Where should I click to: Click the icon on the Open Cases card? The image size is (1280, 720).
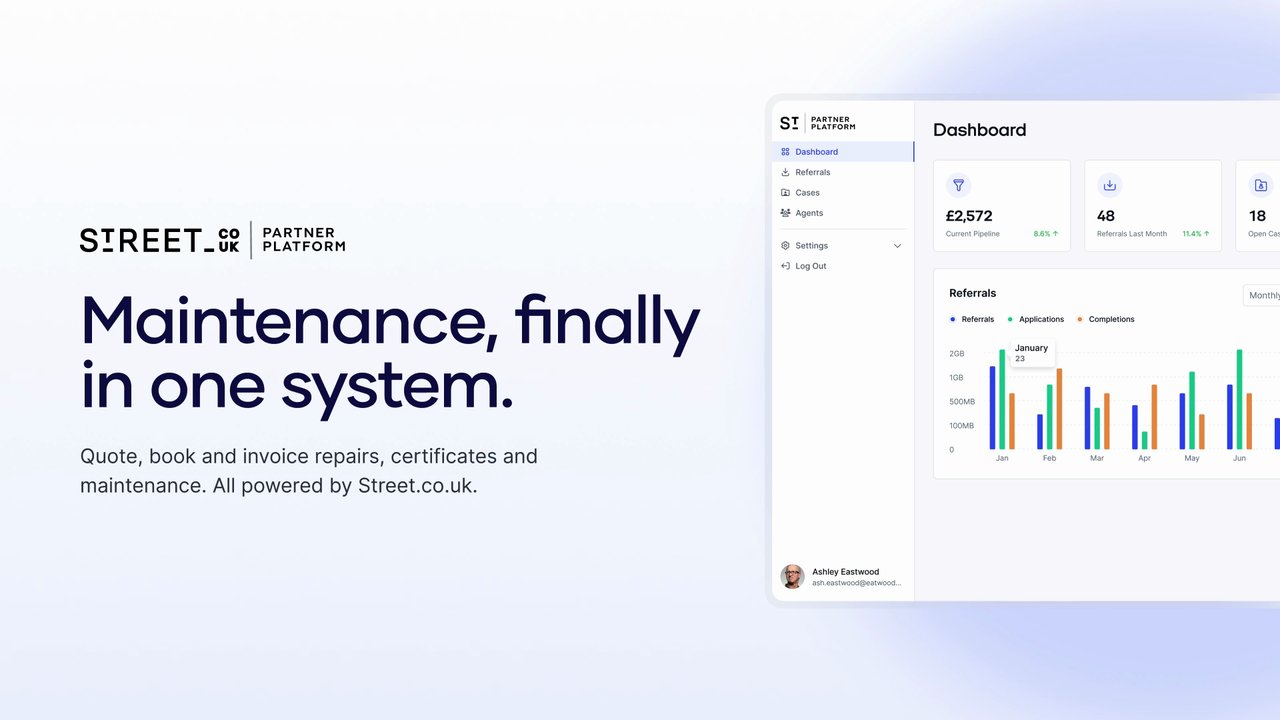point(1260,185)
